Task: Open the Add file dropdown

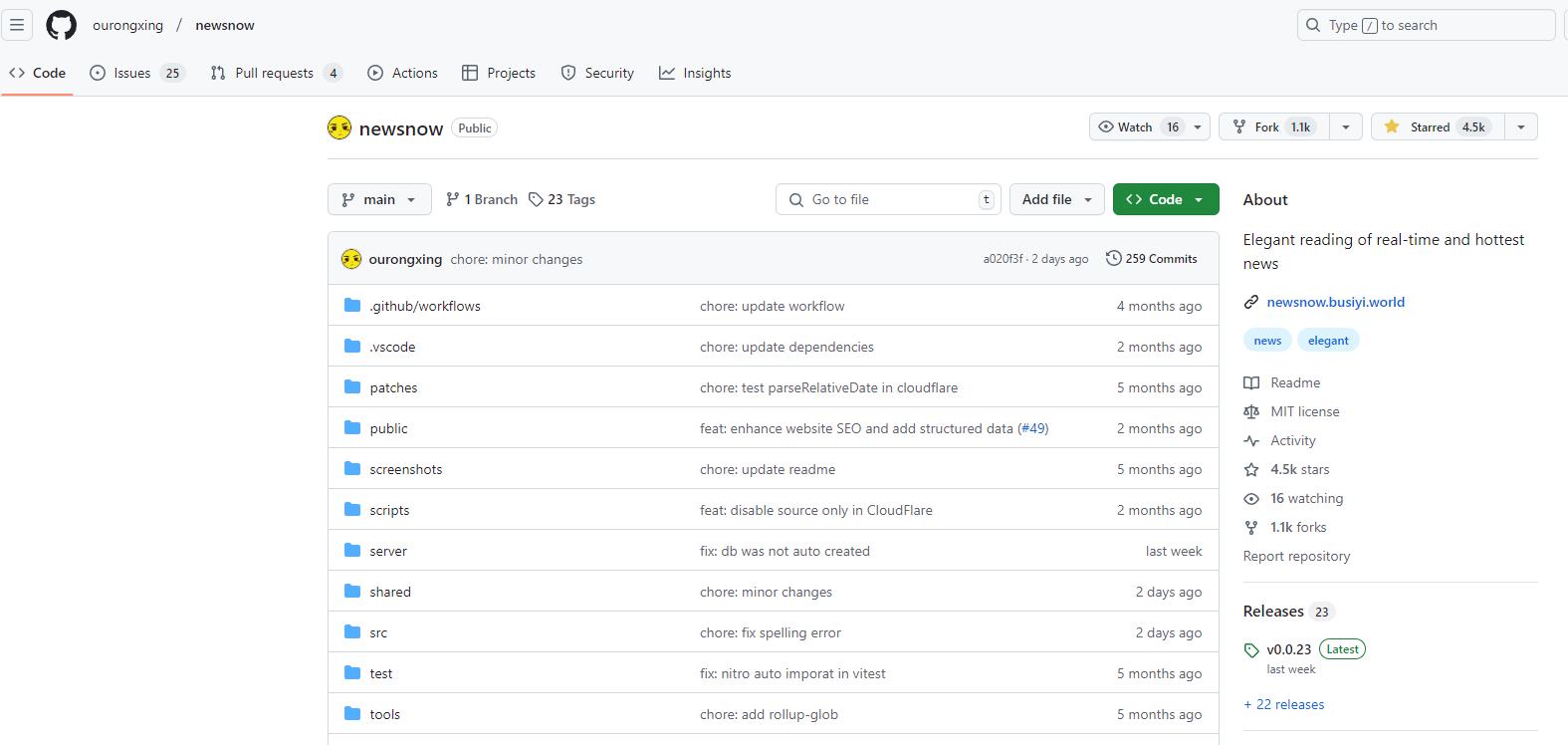Action: coord(1056,200)
